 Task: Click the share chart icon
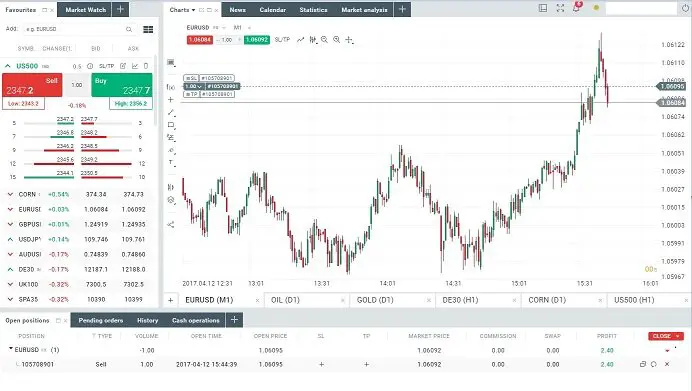(x=171, y=225)
